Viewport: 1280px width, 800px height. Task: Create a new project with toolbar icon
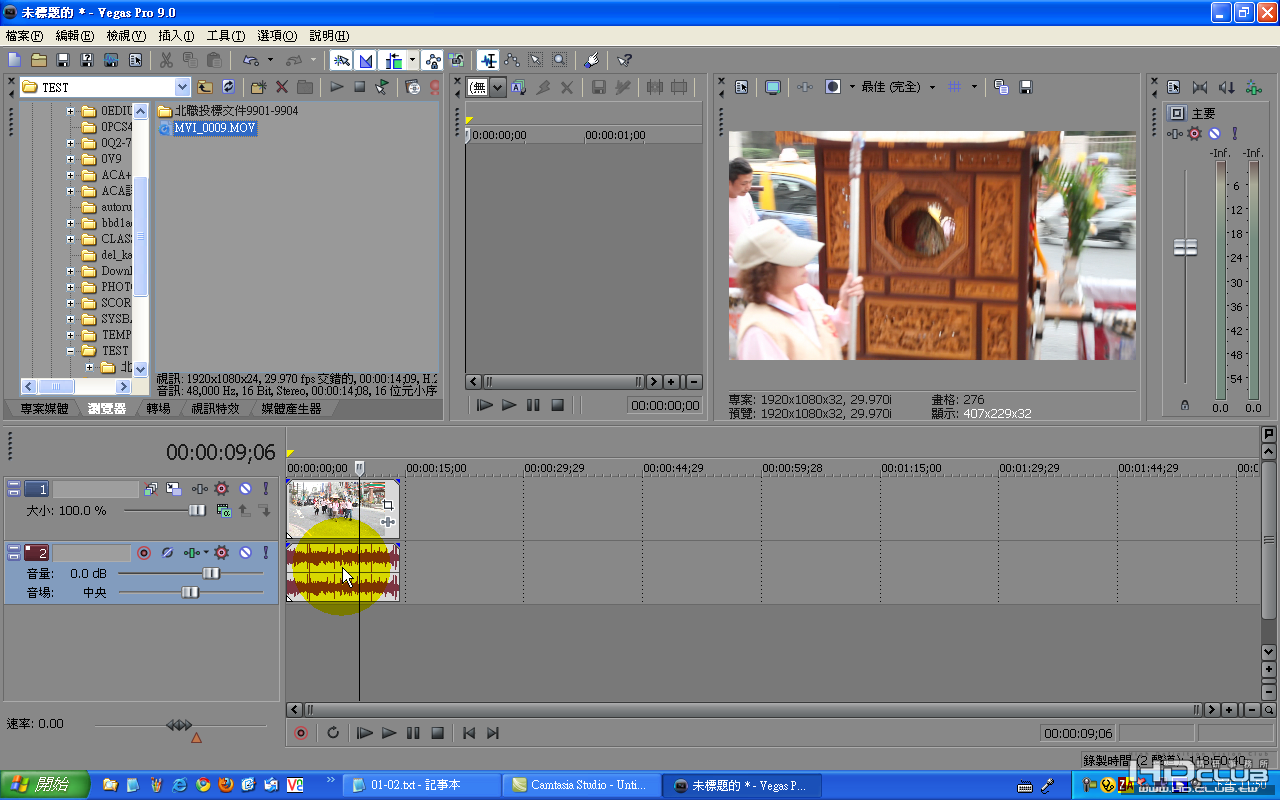pyautogui.click(x=14, y=60)
